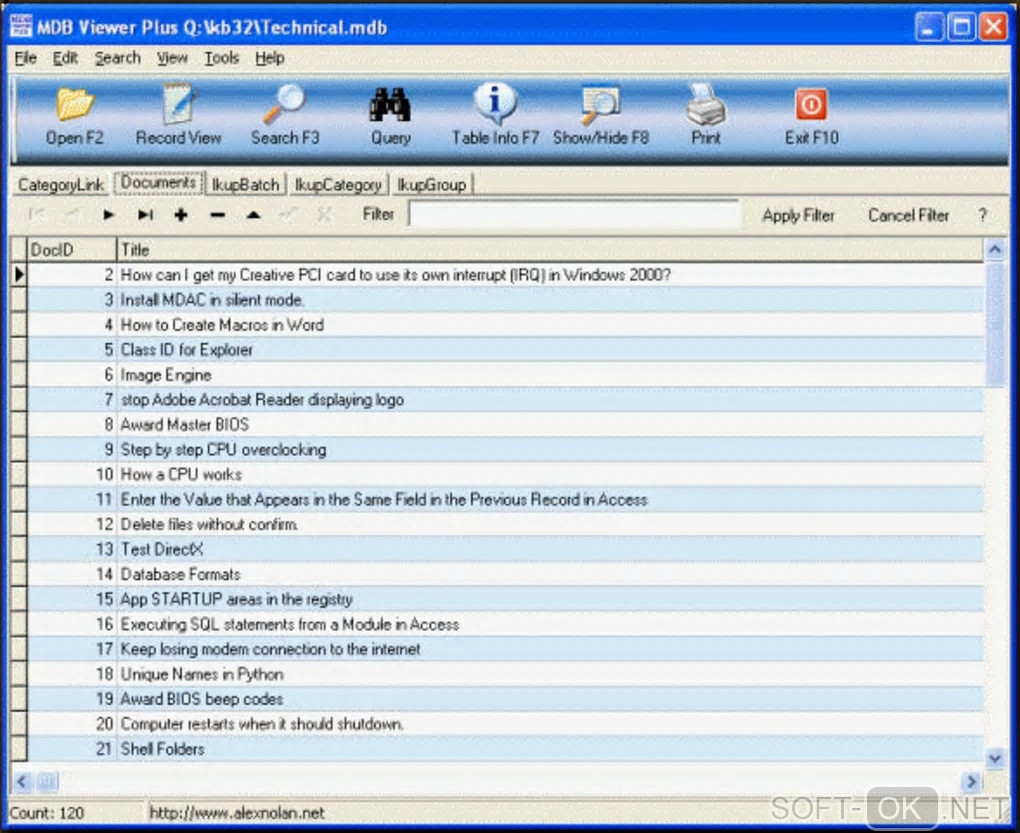Select 'Step by step CPU overclocking'
The image size is (1020, 833).
505,449
